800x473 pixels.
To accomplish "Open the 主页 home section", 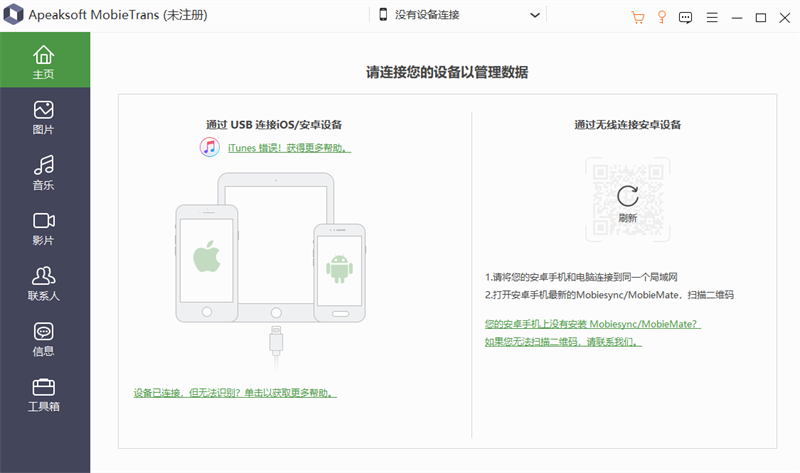I will 44,60.
